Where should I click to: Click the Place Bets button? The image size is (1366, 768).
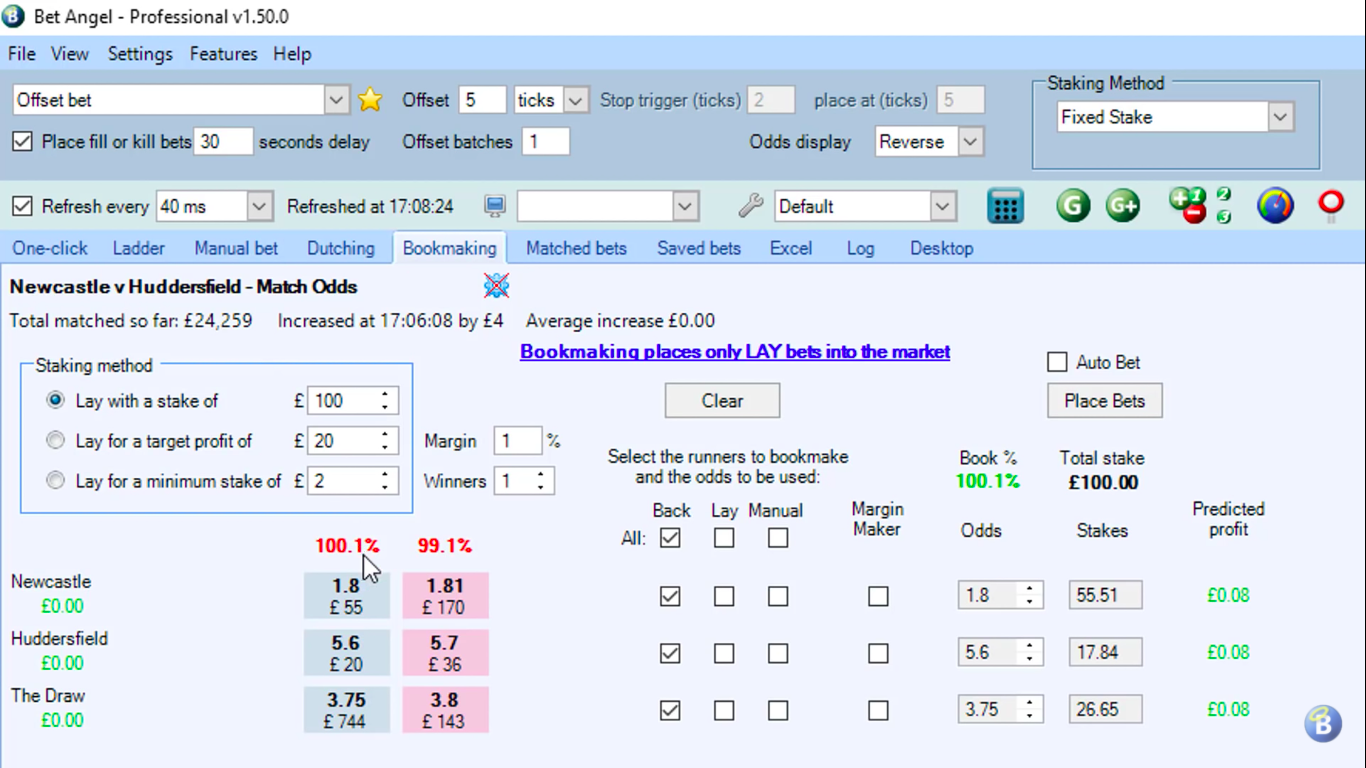tap(1105, 401)
